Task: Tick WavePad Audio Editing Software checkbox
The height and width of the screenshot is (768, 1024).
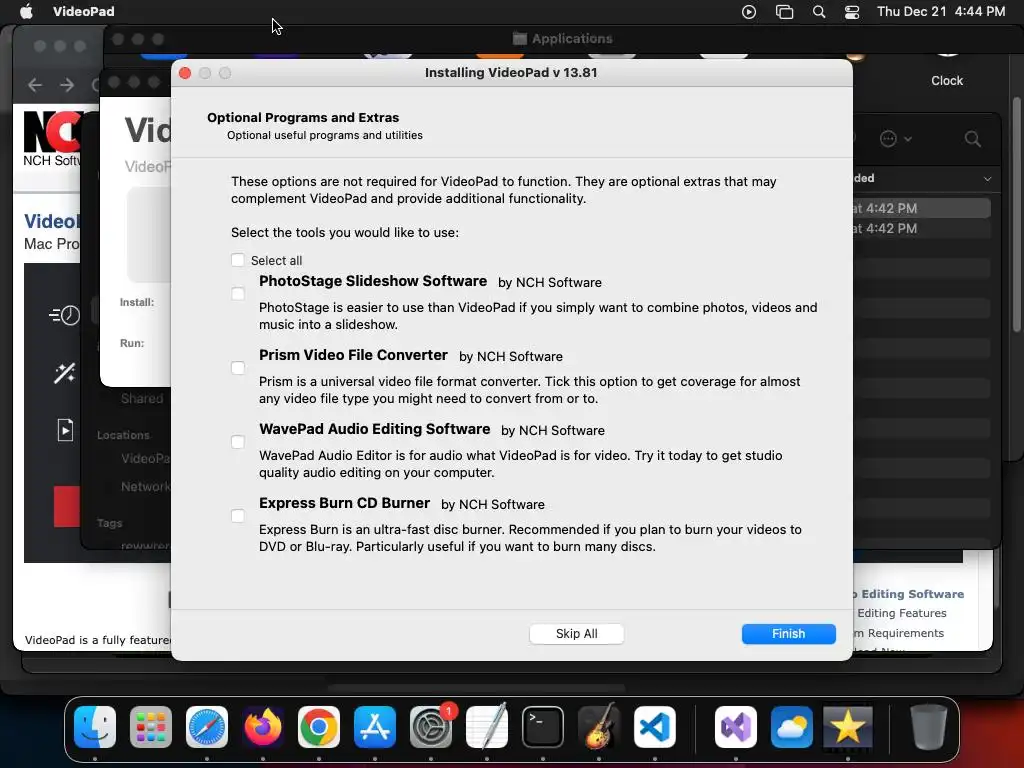Action: (x=238, y=442)
